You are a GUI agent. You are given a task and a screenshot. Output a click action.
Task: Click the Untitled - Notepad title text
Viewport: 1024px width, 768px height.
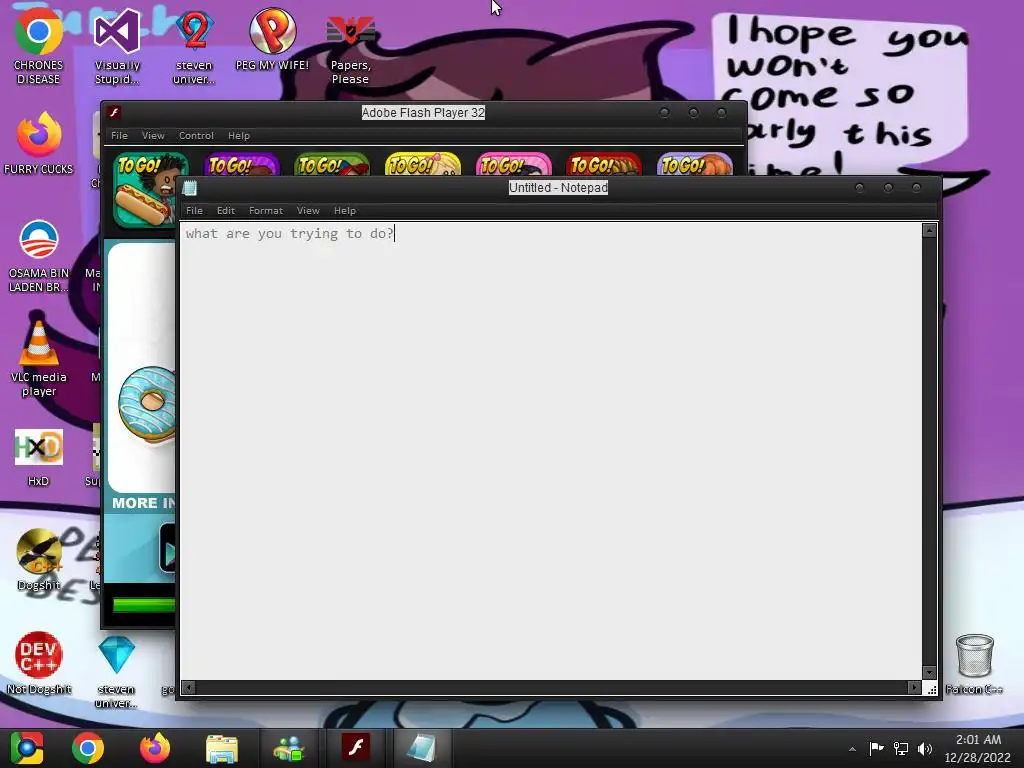tap(558, 187)
